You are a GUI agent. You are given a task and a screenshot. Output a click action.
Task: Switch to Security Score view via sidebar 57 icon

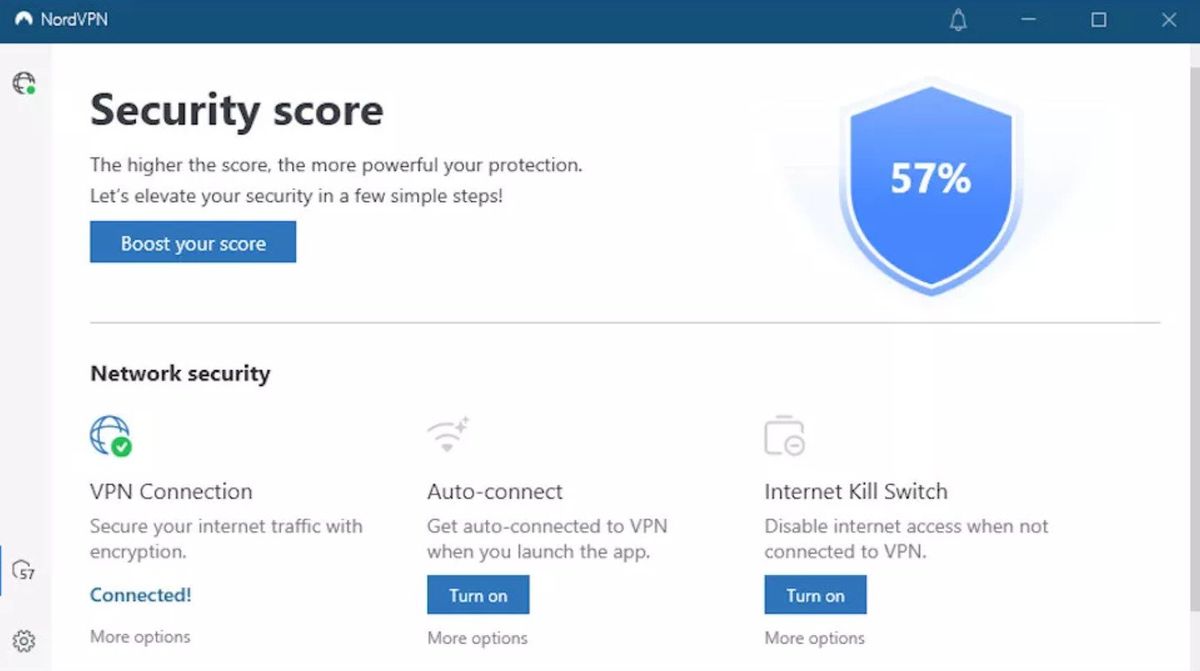click(x=24, y=568)
